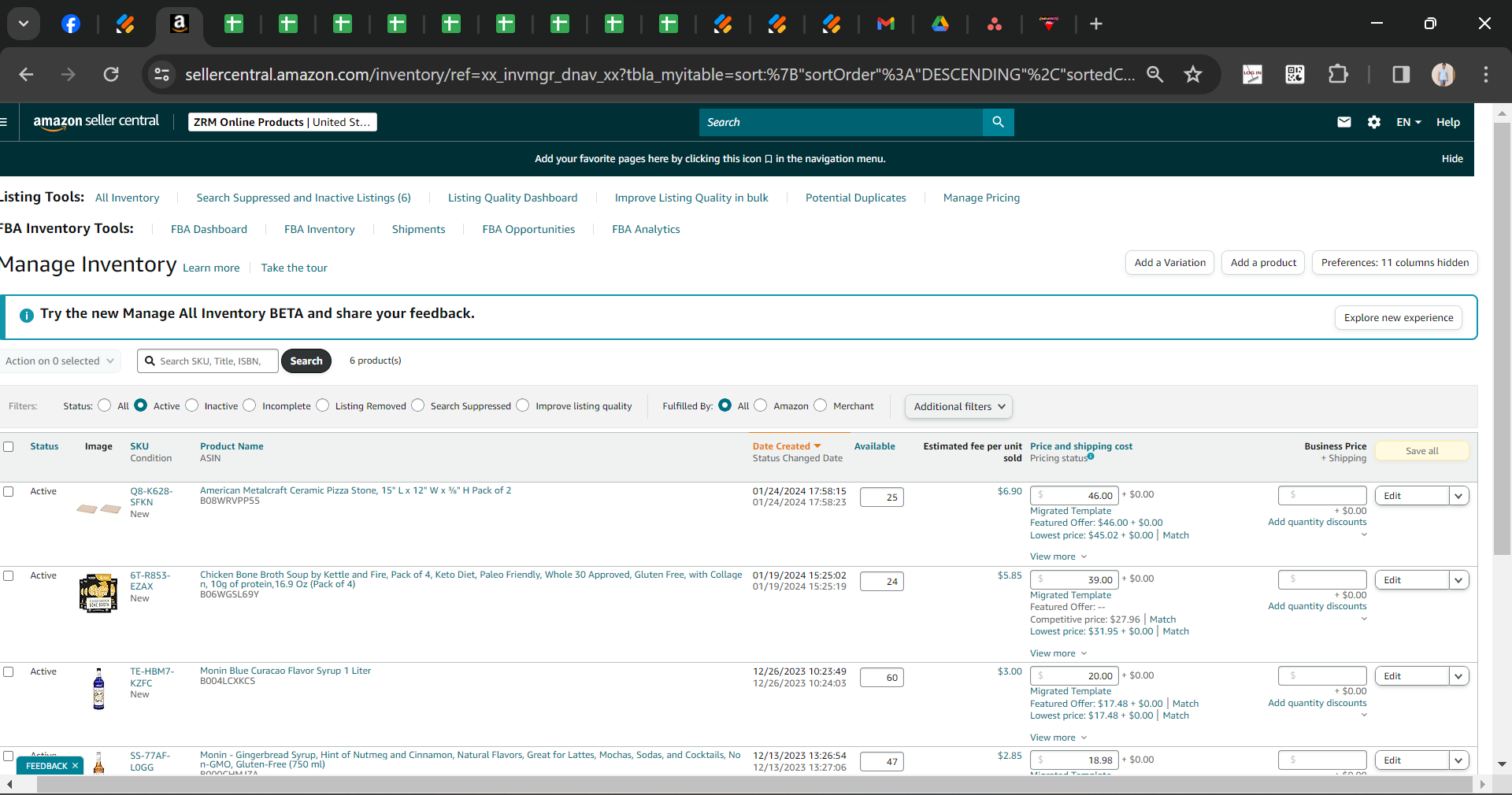The height and width of the screenshot is (795, 1512).
Task: Click the Explore new experience button
Action: [1399, 318]
